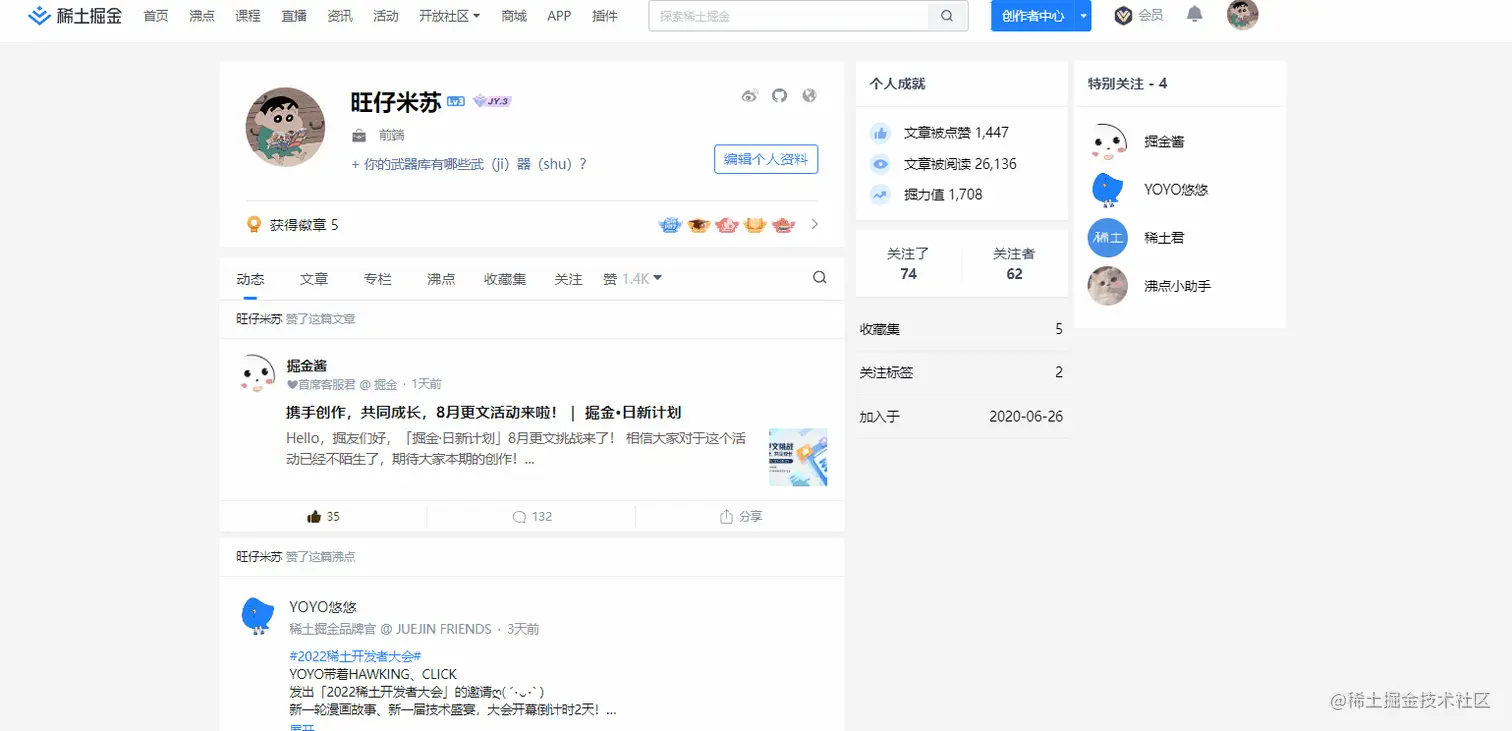Like the 掘金酱 article (35)
Screen dimensions: 1512x731
323,517
